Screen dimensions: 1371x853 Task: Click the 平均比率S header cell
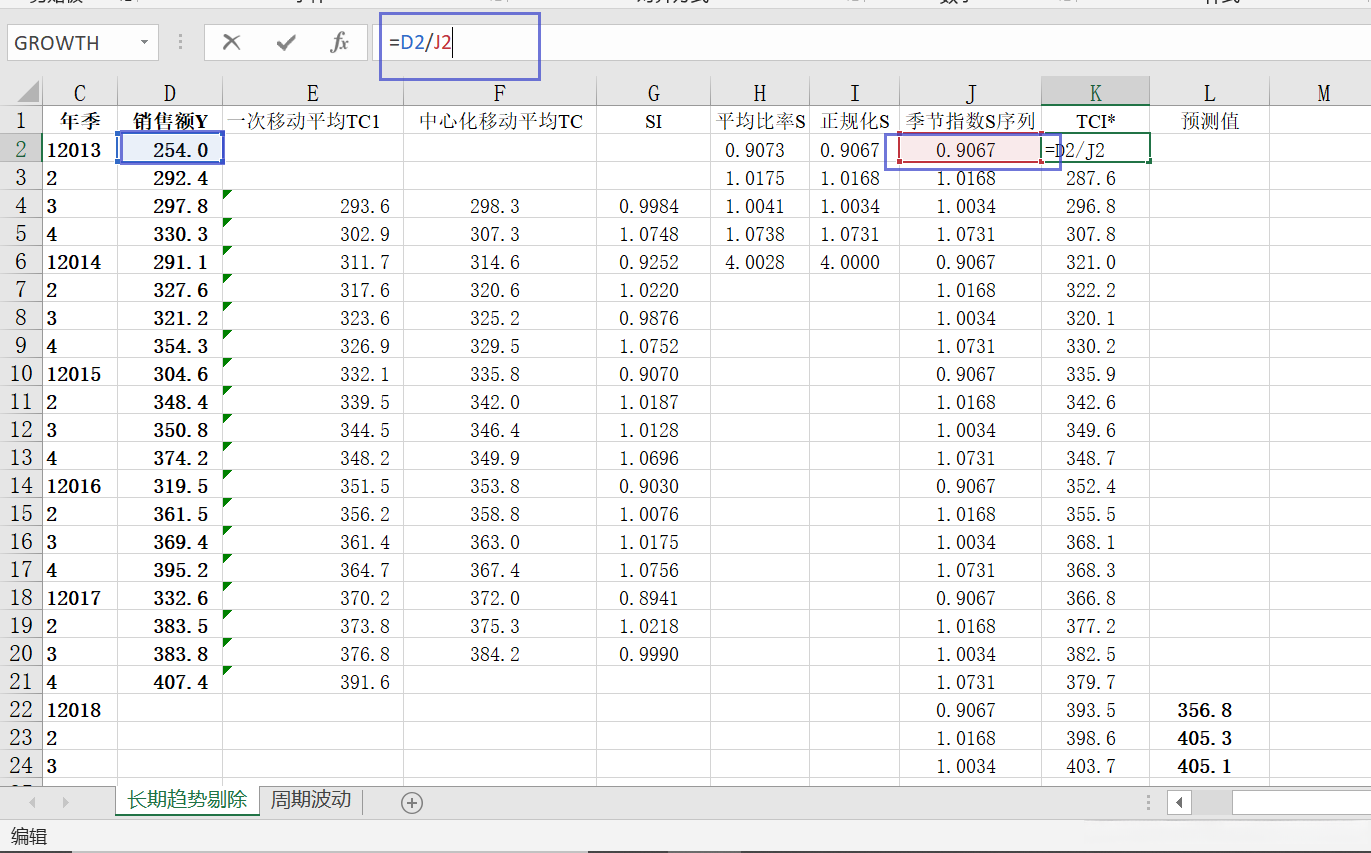tap(760, 121)
